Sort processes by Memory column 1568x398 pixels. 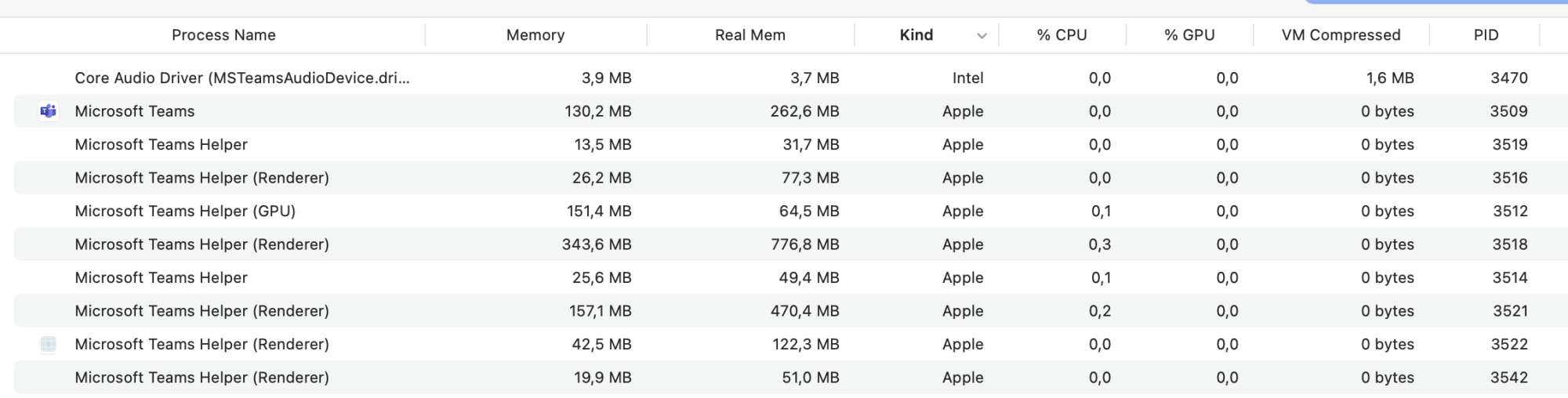[x=535, y=35]
